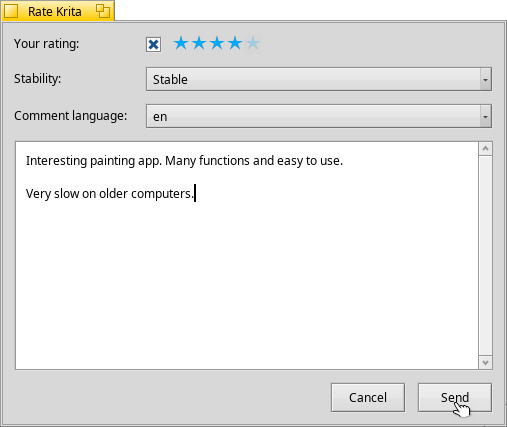Give a five-star rating
507x427 pixels.
[253, 43]
